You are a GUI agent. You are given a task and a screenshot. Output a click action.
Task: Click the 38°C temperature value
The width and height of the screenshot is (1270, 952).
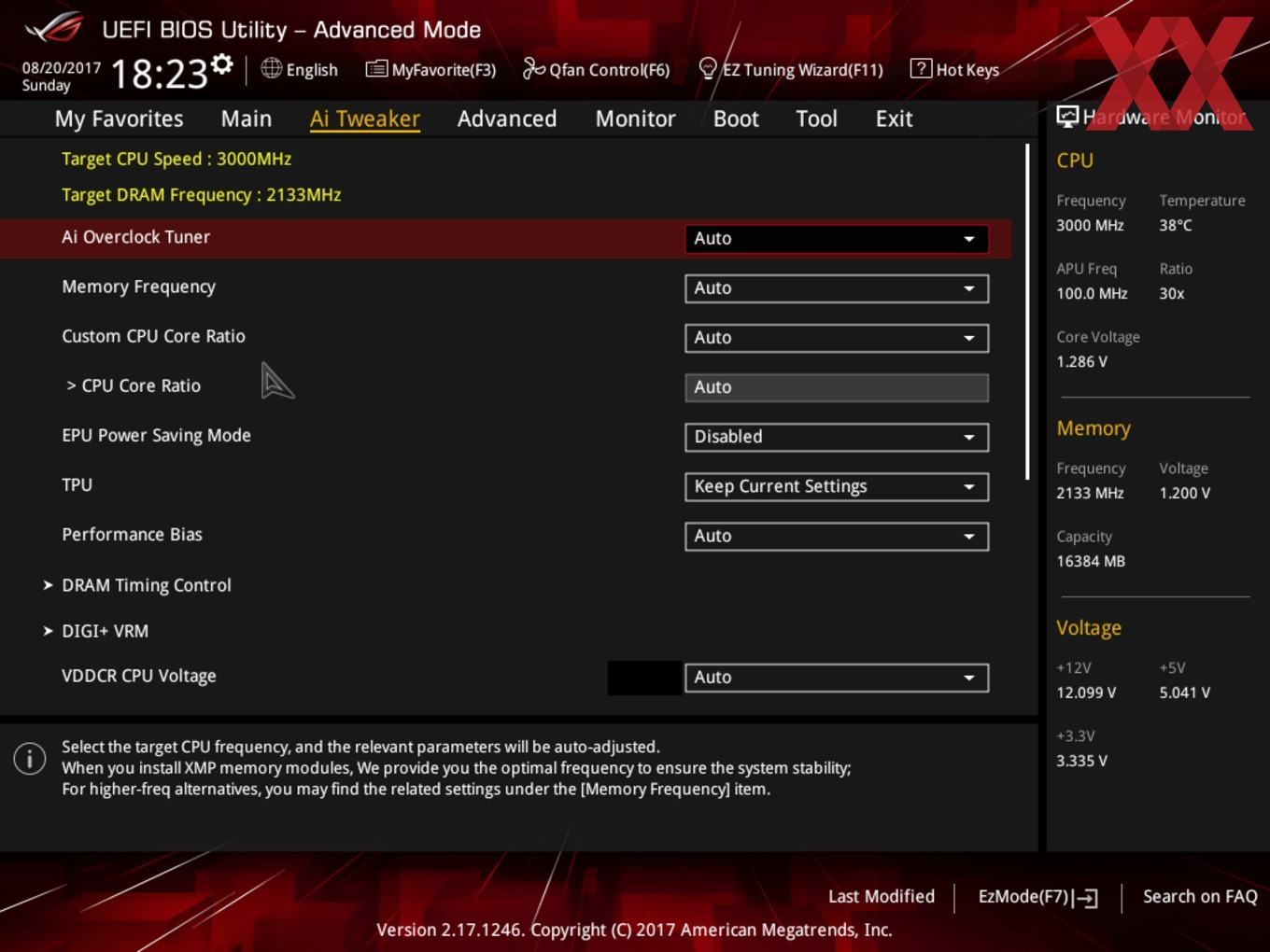(x=1176, y=225)
